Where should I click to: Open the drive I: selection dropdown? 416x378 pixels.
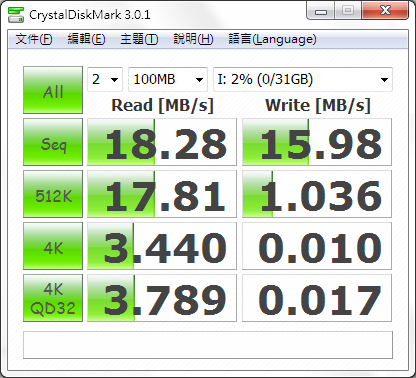click(303, 79)
